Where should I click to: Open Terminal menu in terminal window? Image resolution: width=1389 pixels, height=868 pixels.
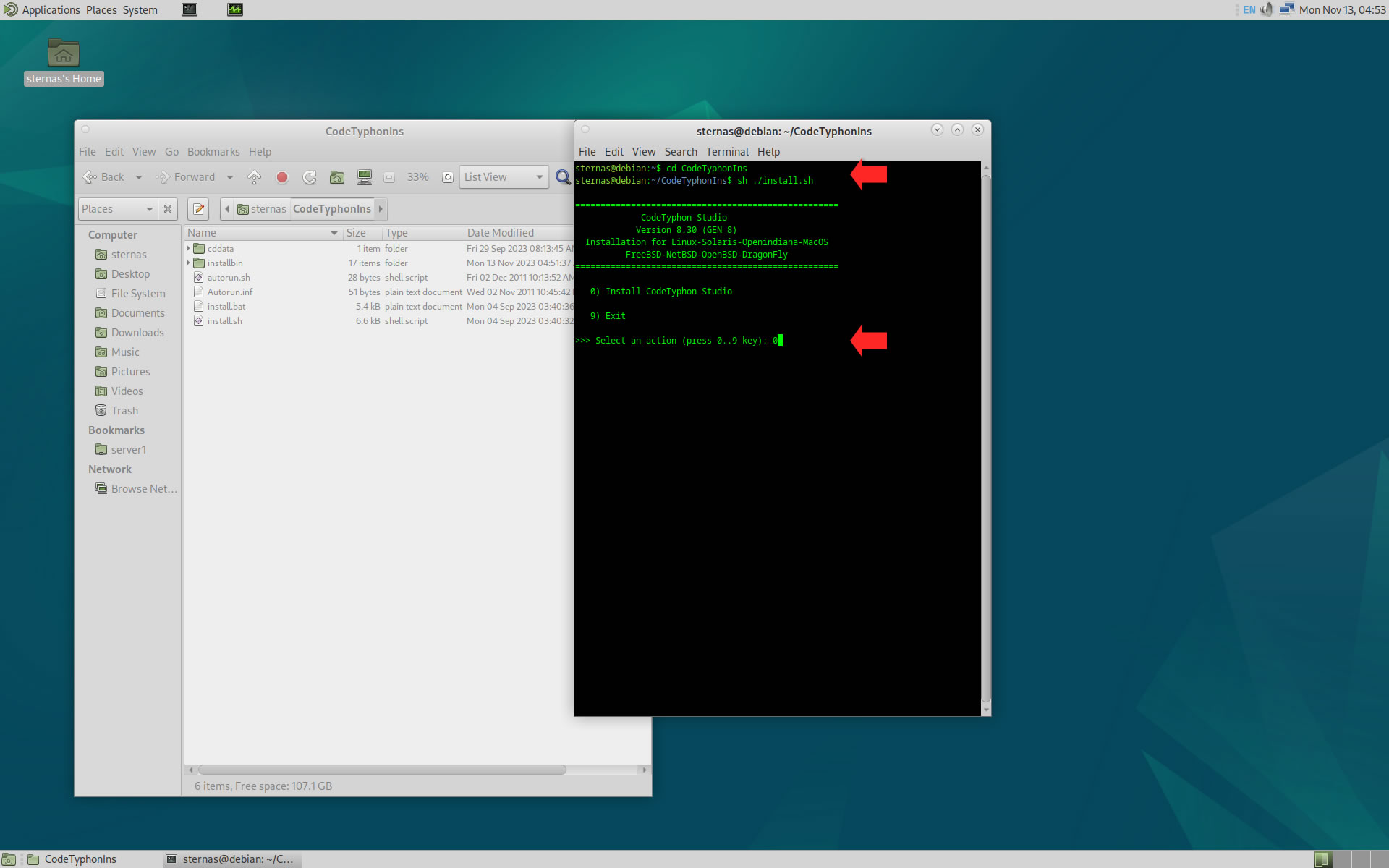[727, 152]
